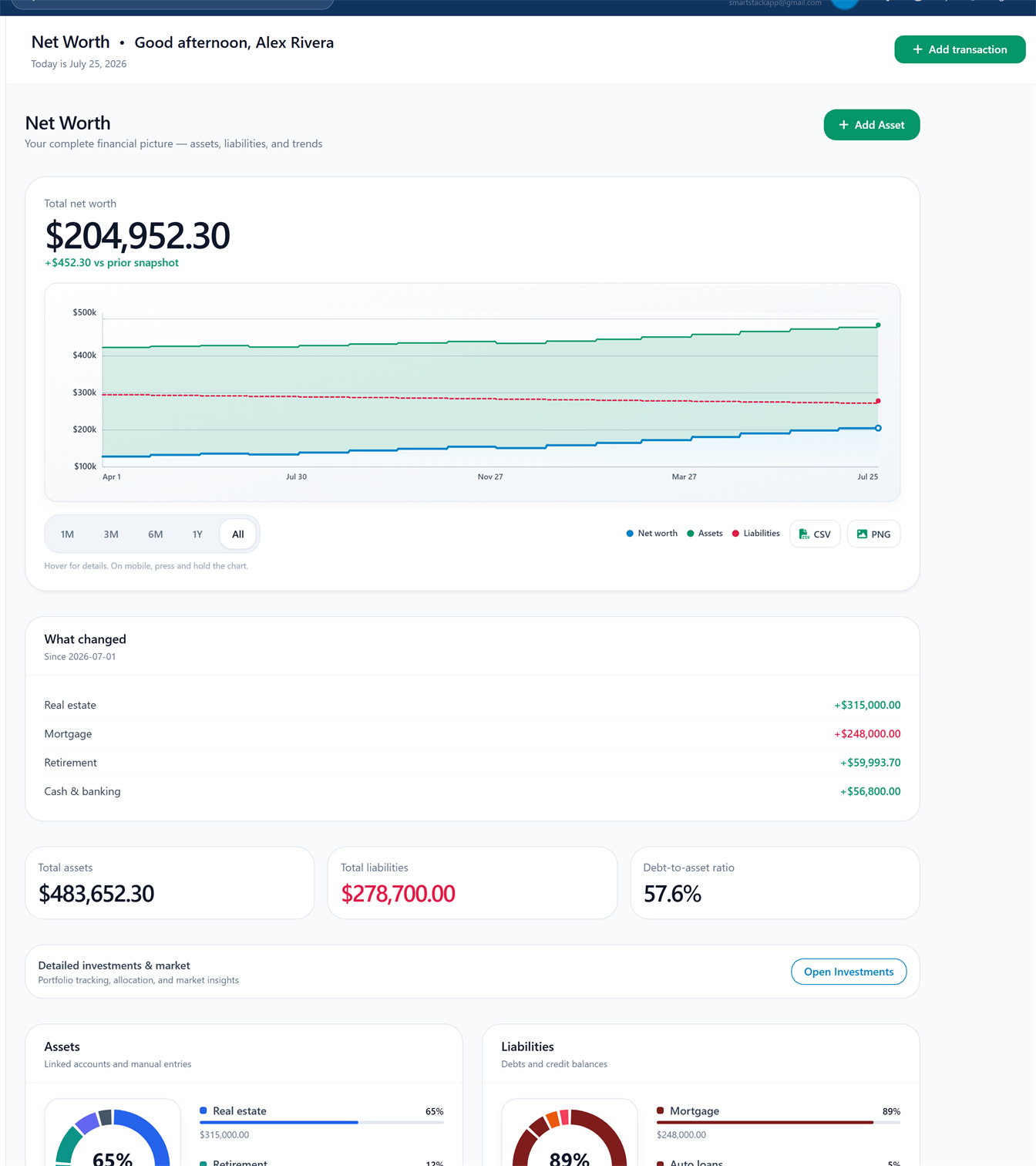Toggle the Net worth legend series
The width and height of the screenshot is (1036, 1166).
pos(651,534)
